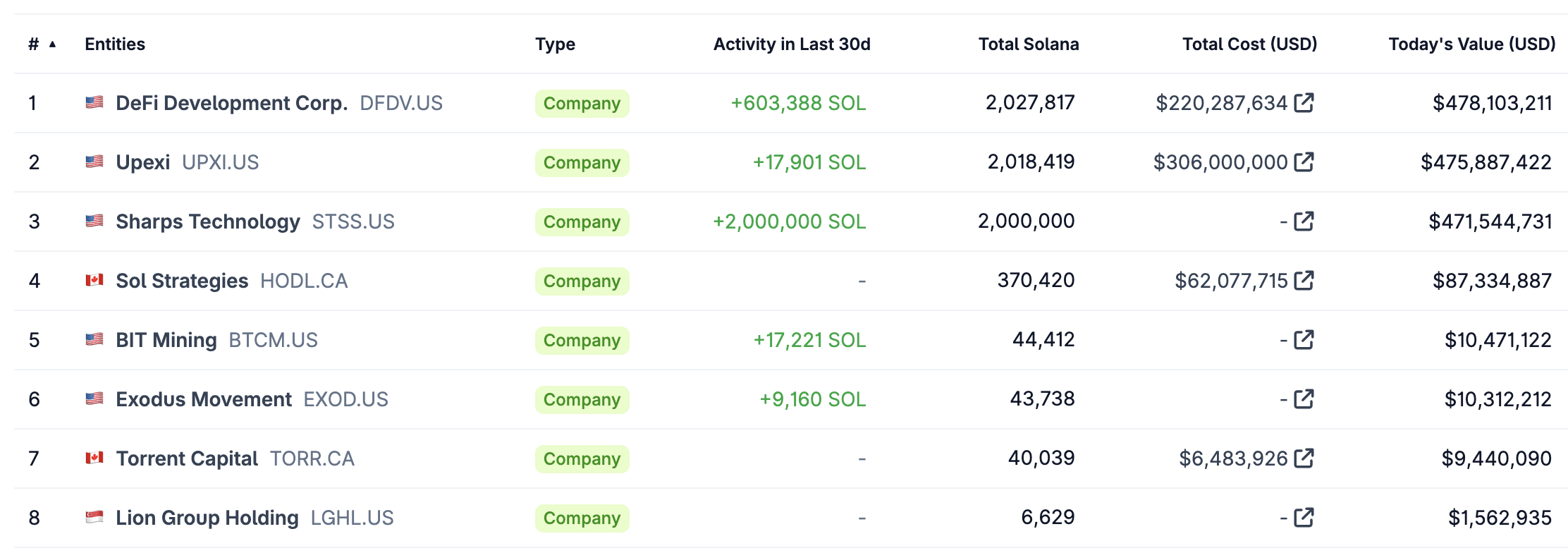The image size is (1568, 553).
Task: Select the $478,103,211 today's value cell
Action: [x=1492, y=103]
